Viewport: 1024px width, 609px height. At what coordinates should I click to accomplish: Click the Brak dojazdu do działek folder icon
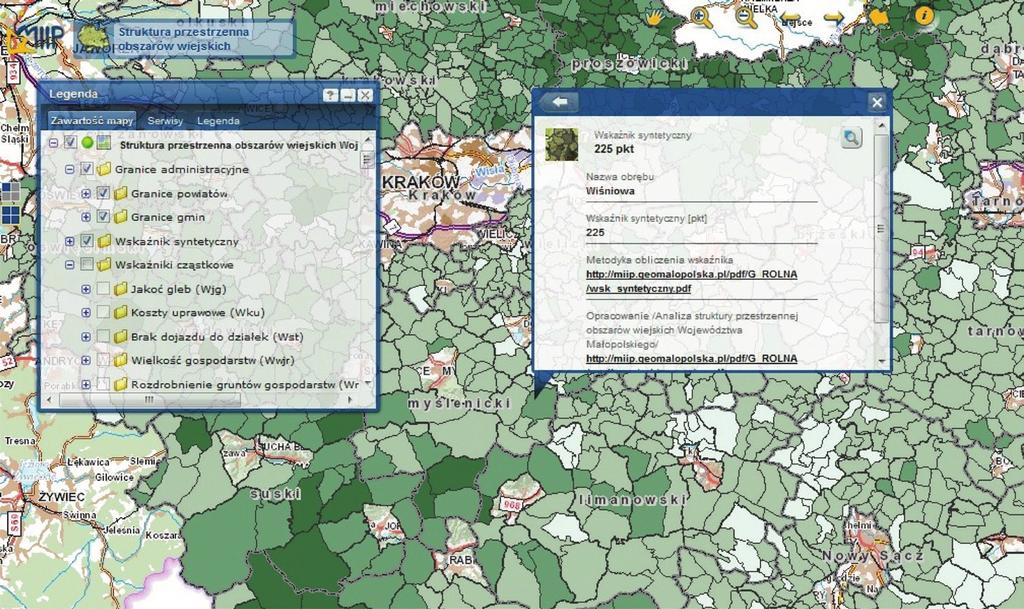pyautogui.click(x=120, y=336)
